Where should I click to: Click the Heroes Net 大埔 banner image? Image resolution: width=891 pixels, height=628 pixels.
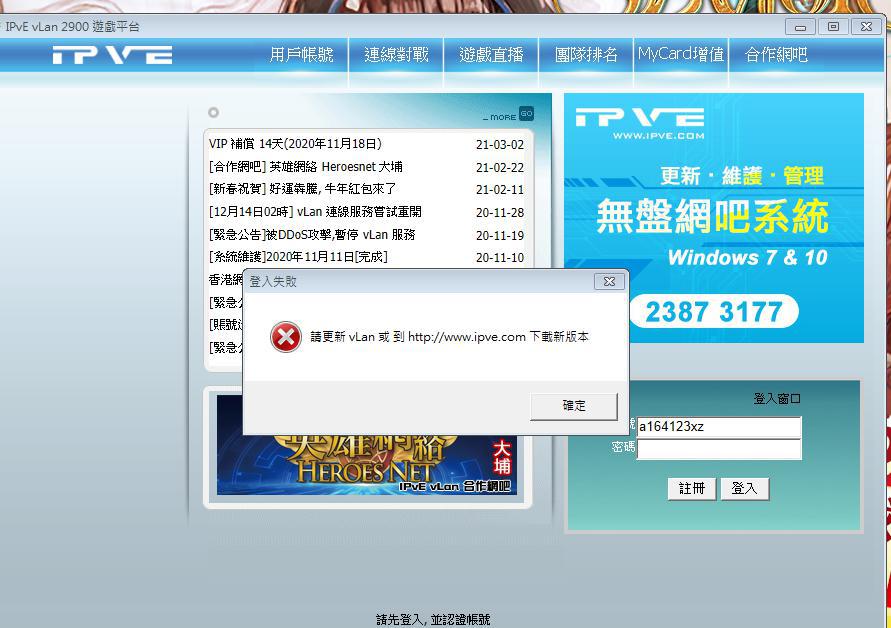367,465
